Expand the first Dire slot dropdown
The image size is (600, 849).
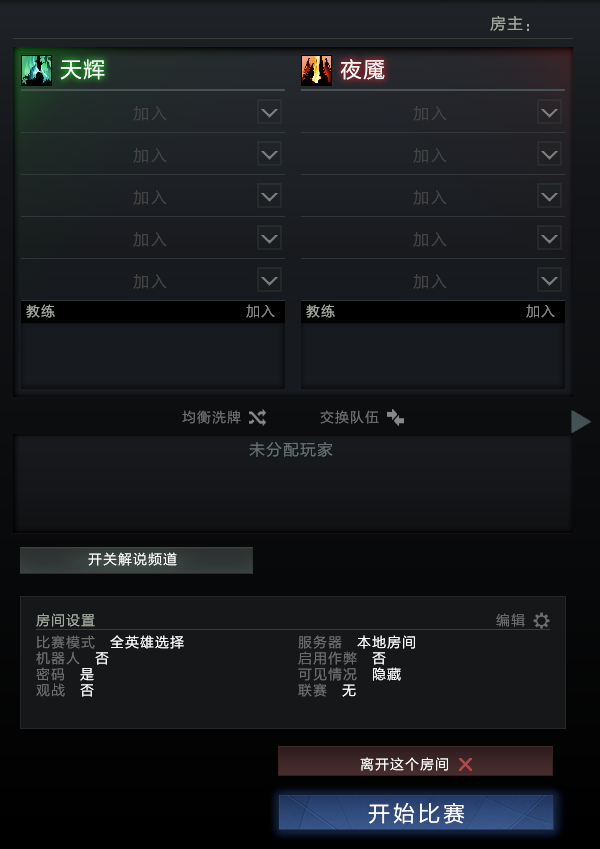point(549,112)
